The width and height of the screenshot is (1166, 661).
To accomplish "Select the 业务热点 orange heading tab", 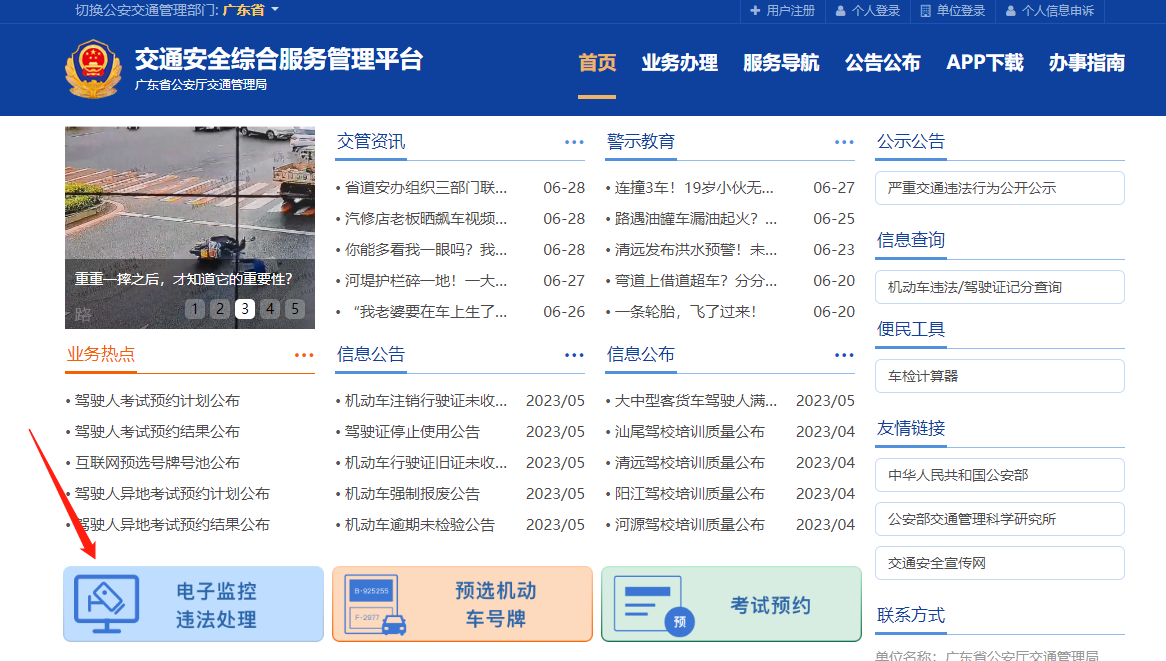I will [x=101, y=354].
